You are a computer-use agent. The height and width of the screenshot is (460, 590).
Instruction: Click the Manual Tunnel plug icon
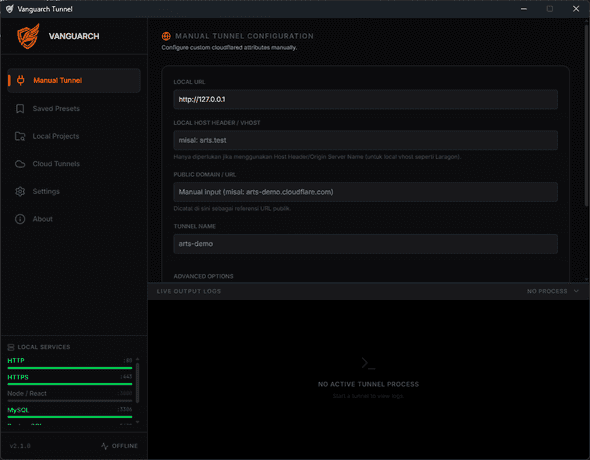click(x=21, y=80)
